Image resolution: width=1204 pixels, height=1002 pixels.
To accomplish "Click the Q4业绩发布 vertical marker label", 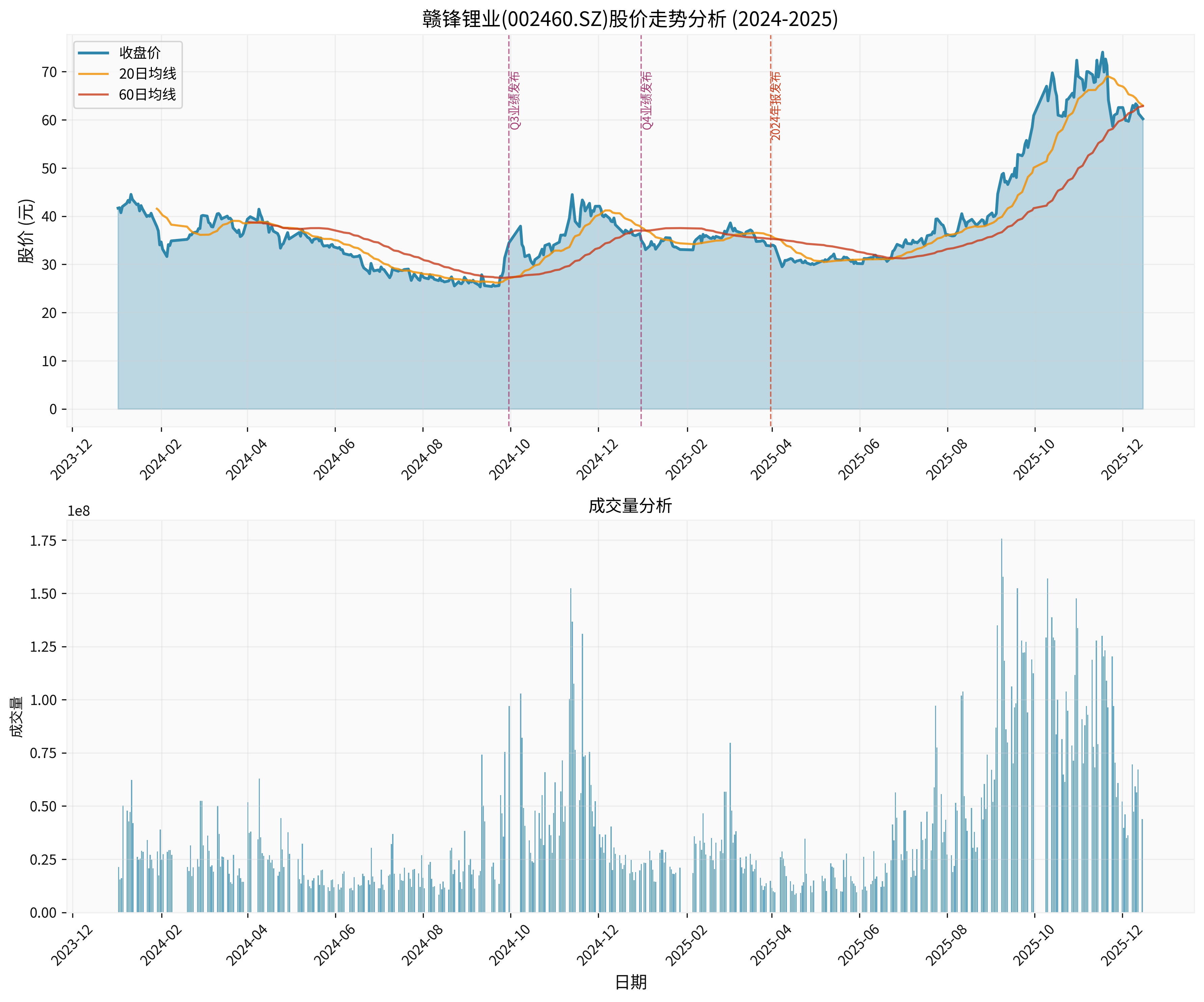I will pyautogui.click(x=647, y=100).
